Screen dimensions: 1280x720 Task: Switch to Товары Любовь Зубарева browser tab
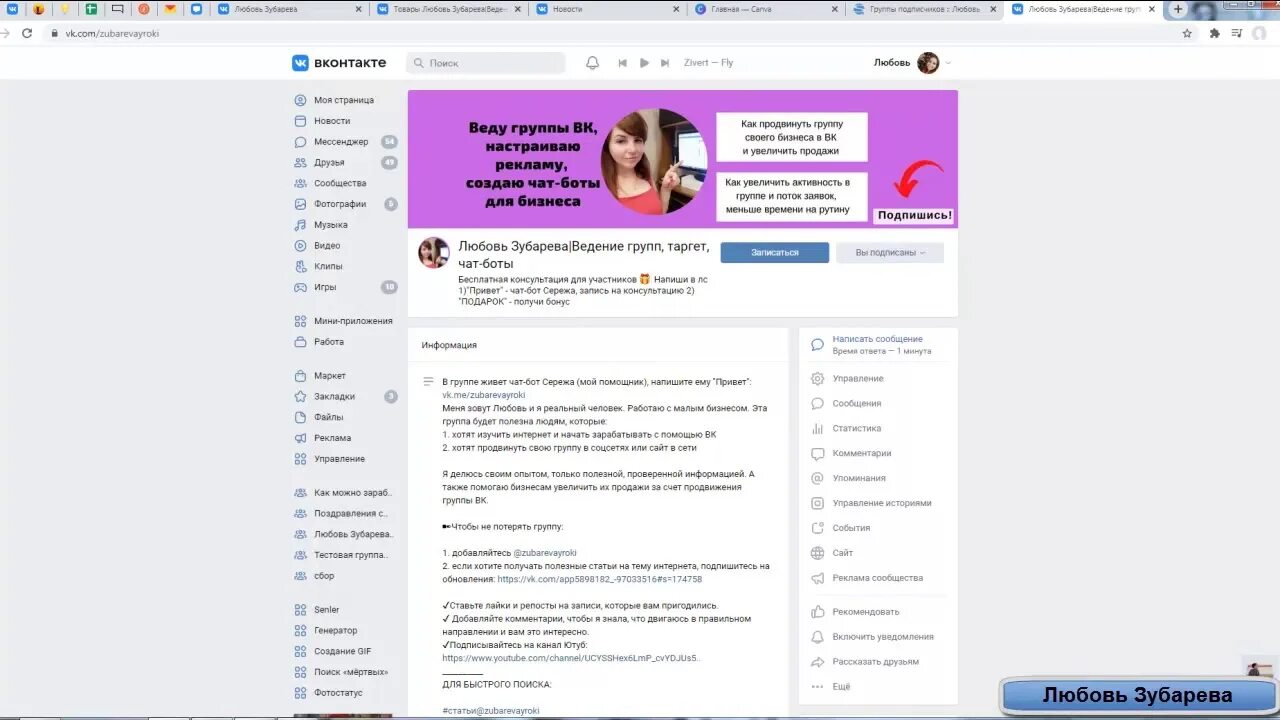(449, 9)
